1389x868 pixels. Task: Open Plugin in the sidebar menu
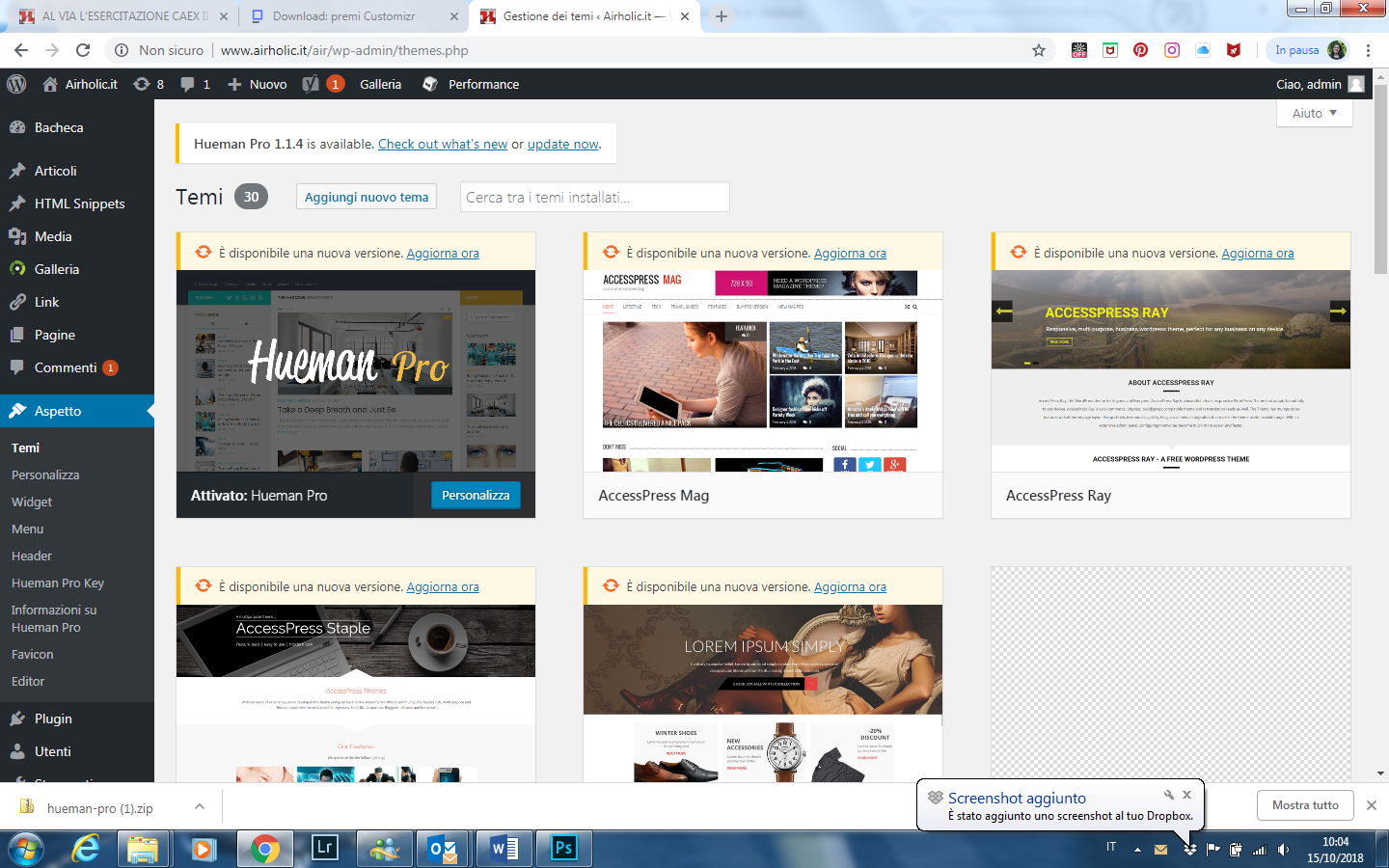[x=53, y=719]
